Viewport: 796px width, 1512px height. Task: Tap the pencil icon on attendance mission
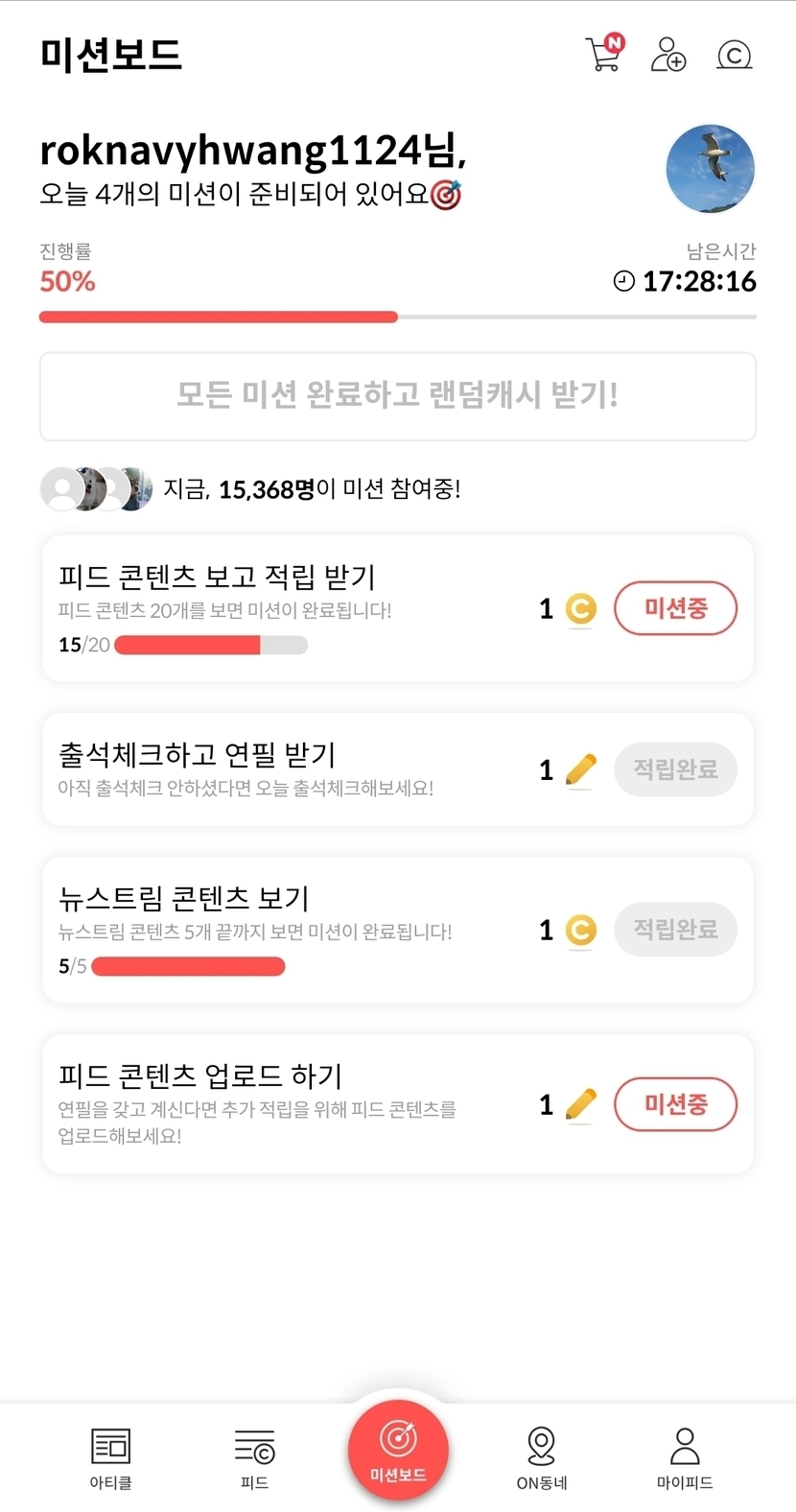click(580, 769)
